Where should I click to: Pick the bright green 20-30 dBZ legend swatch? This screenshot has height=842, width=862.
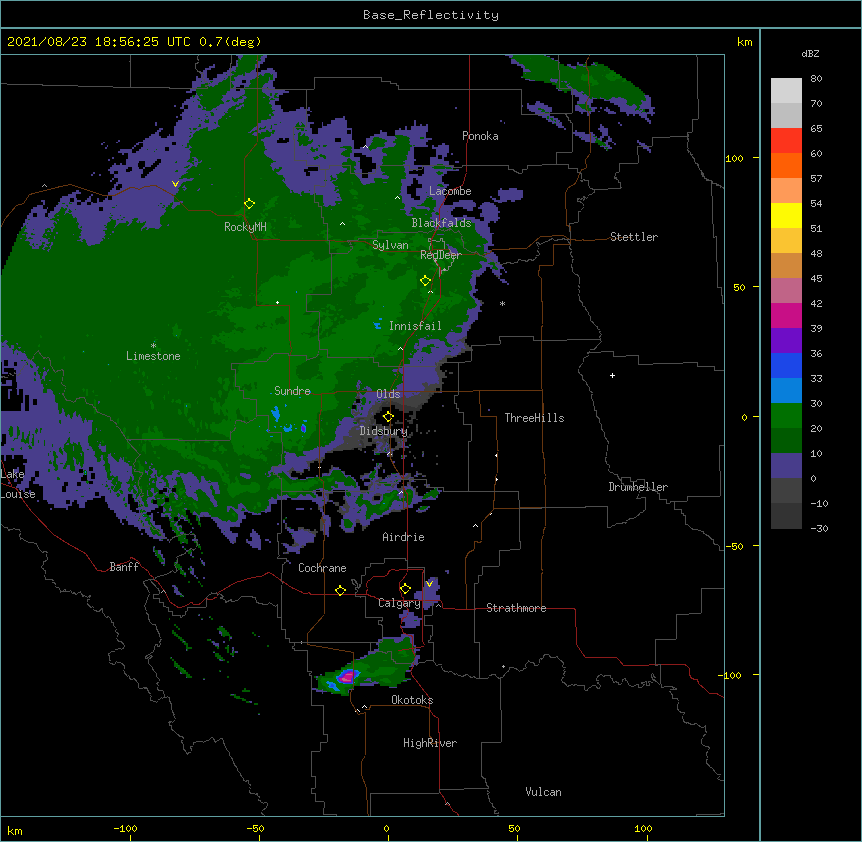click(786, 416)
